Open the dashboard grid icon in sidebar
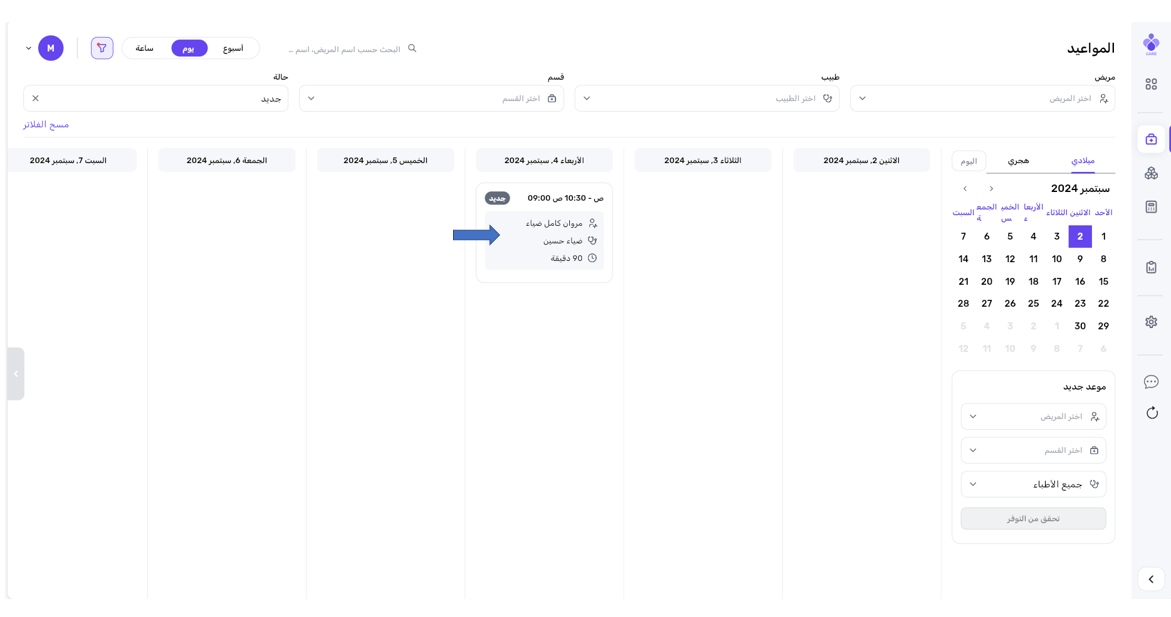The image size is (1171, 617). pos(1151,85)
